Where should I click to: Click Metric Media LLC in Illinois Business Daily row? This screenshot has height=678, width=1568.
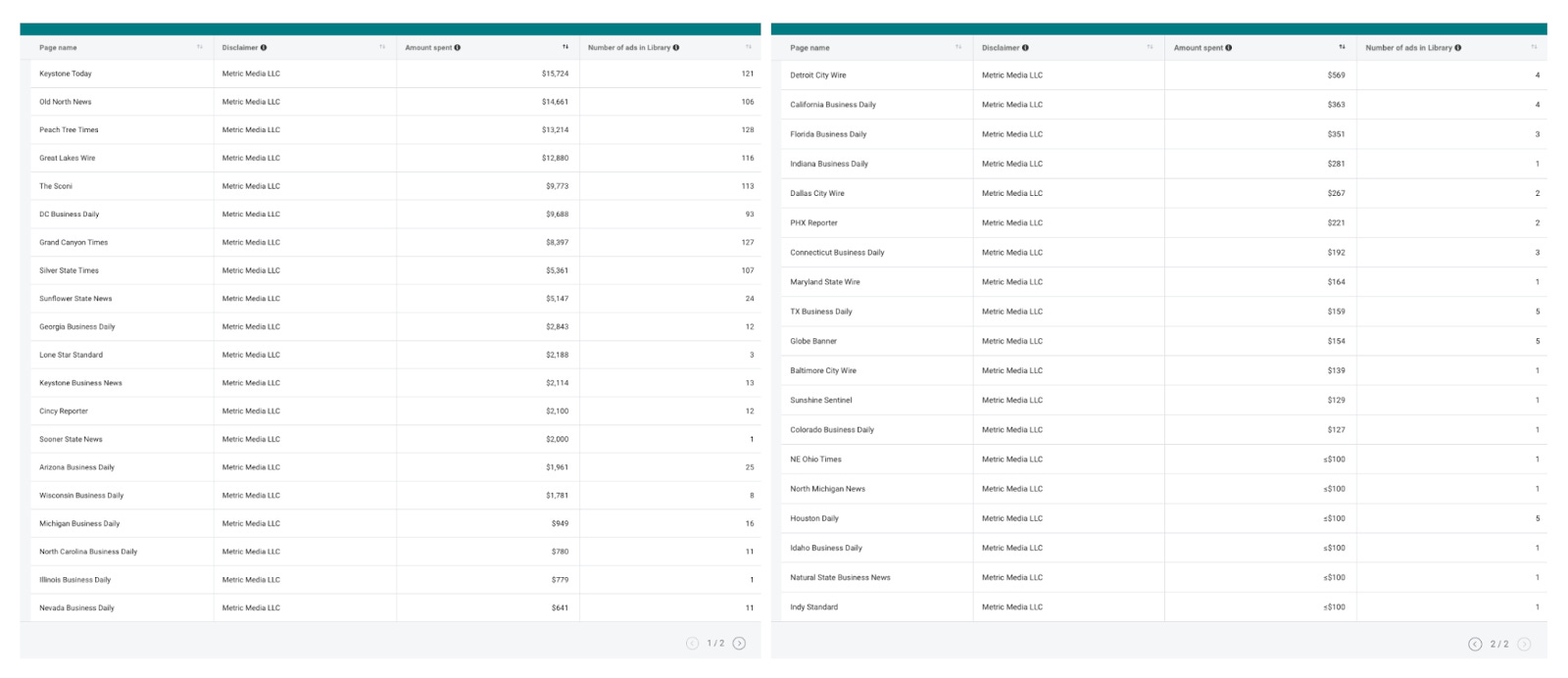[x=251, y=580]
